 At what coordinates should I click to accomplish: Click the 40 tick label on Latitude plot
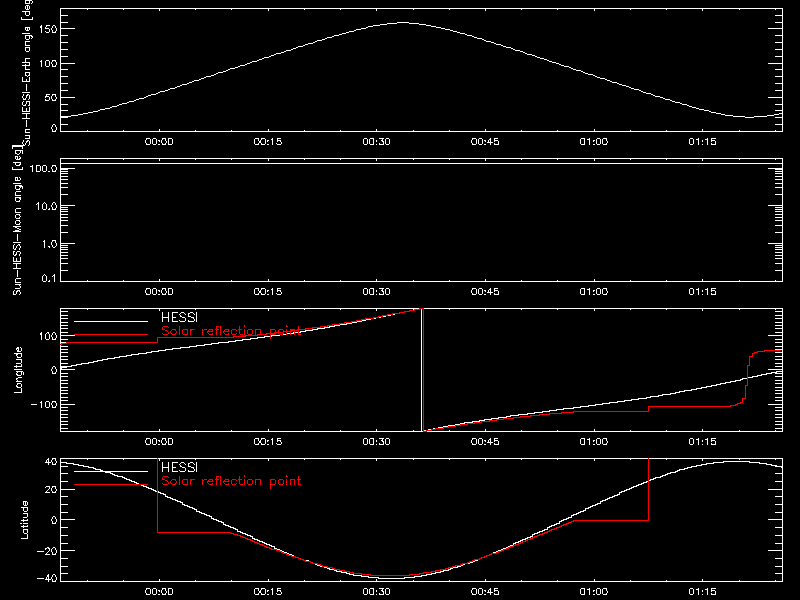click(51, 462)
